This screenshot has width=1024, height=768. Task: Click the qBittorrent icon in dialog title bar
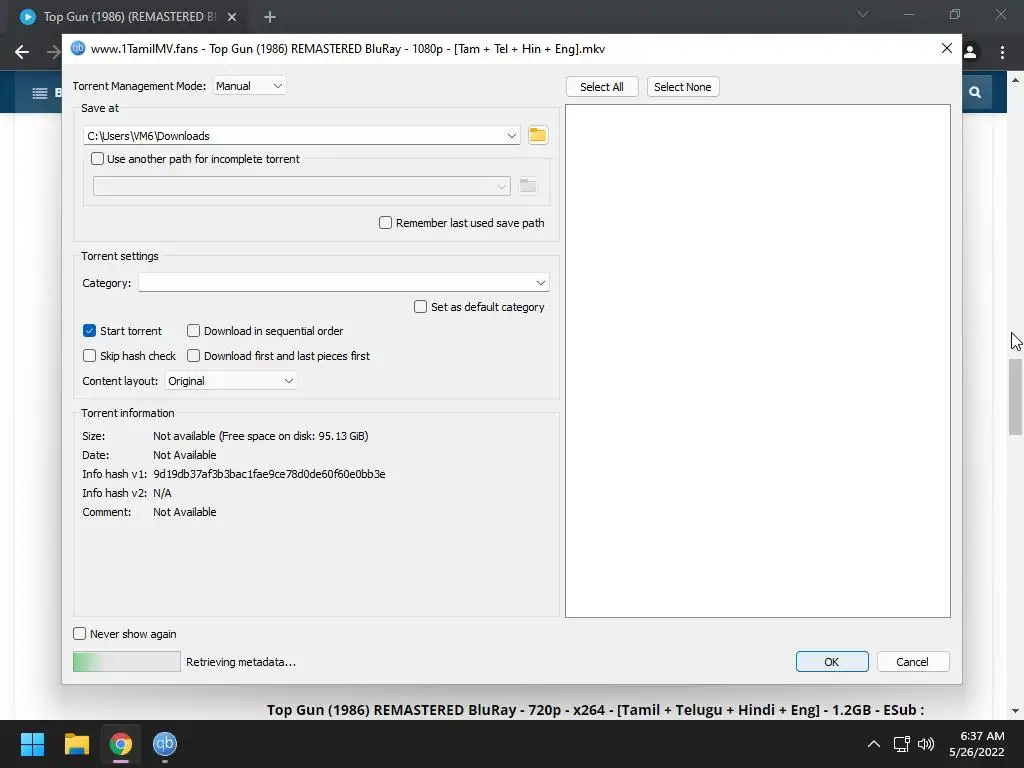pos(78,48)
